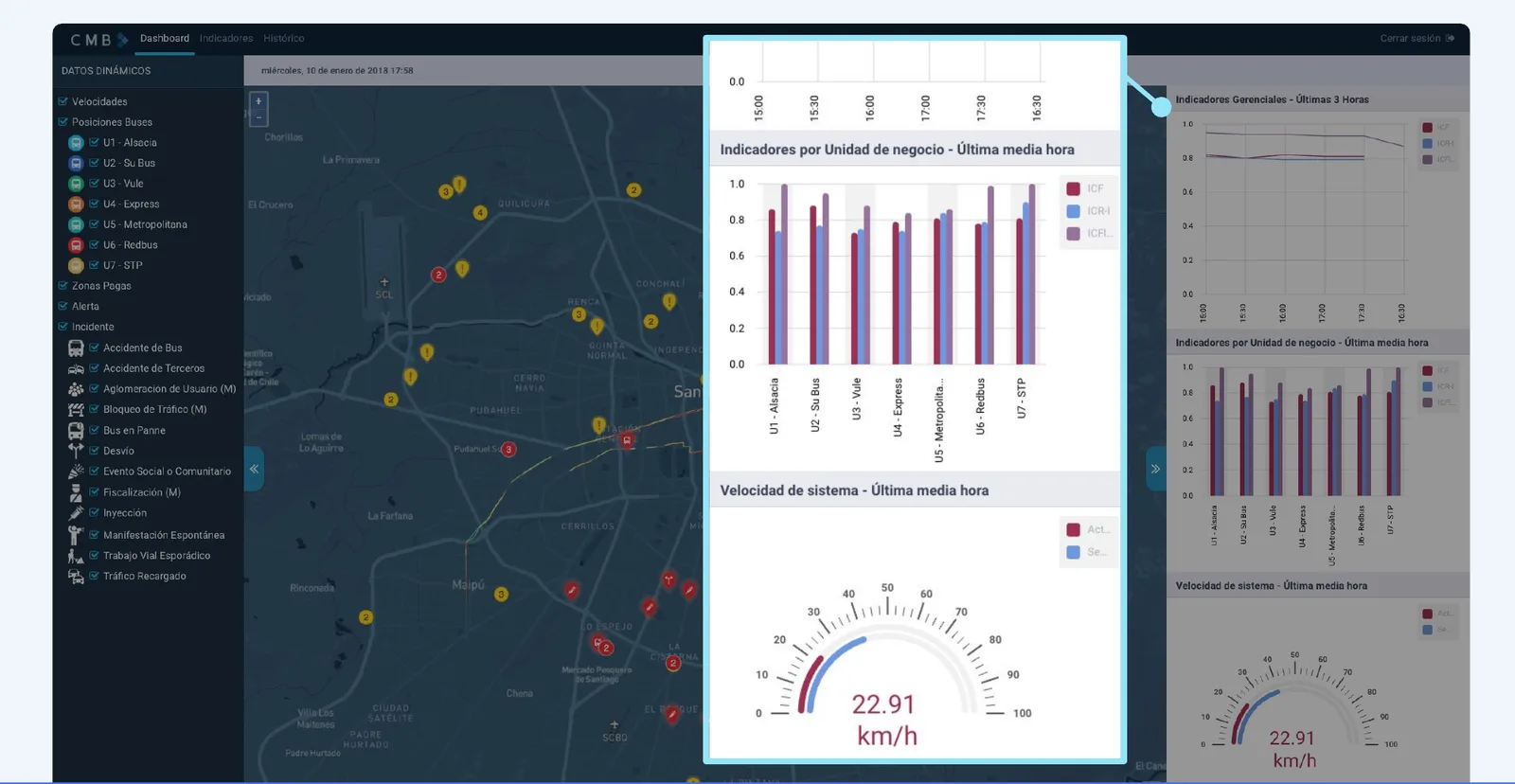This screenshot has height=784, width=1515.
Task: Click "Indicadores Gerenciales - Últimas 3 Horas" heading
Action: pyautogui.click(x=1272, y=99)
